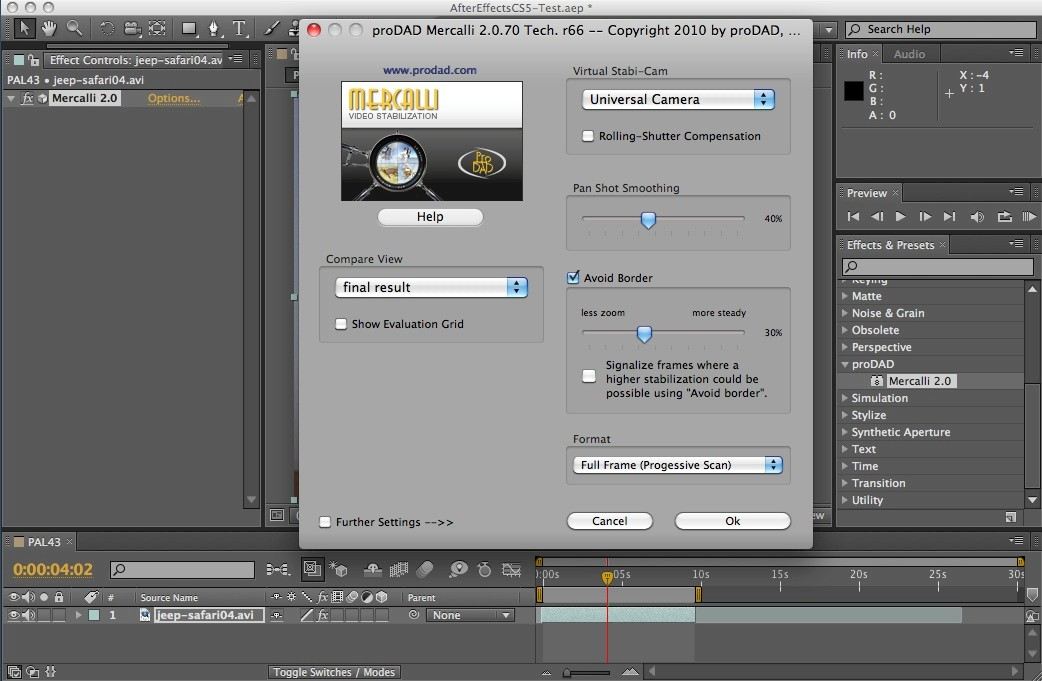Expand the jeep-safari04.avi layer properties
This screenshot has height=681, width=1042.
pyautogui.click(x=78, y=615)
